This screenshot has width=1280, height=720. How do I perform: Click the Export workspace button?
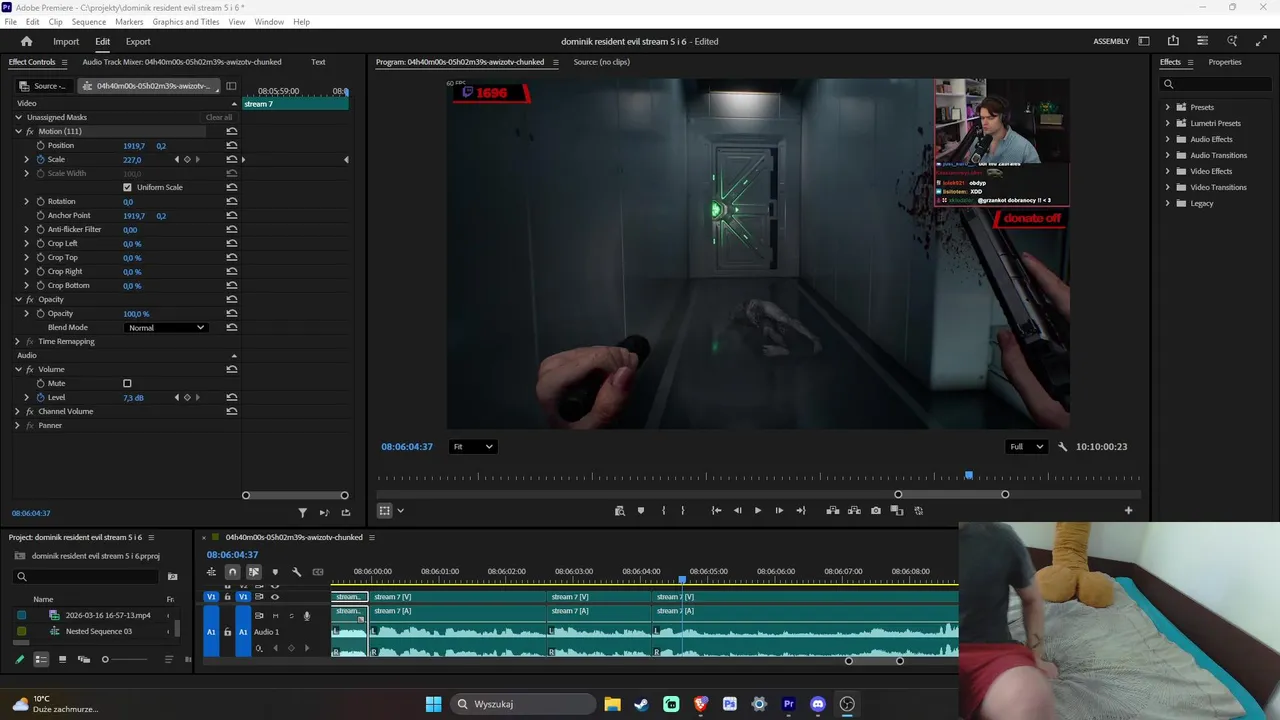138,42
